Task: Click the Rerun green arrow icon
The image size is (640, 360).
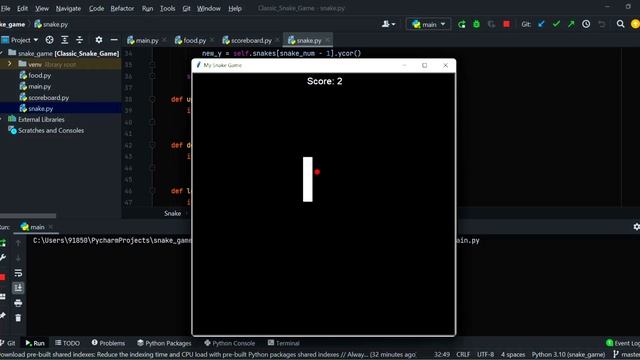Action: click(x=462, y=24)
